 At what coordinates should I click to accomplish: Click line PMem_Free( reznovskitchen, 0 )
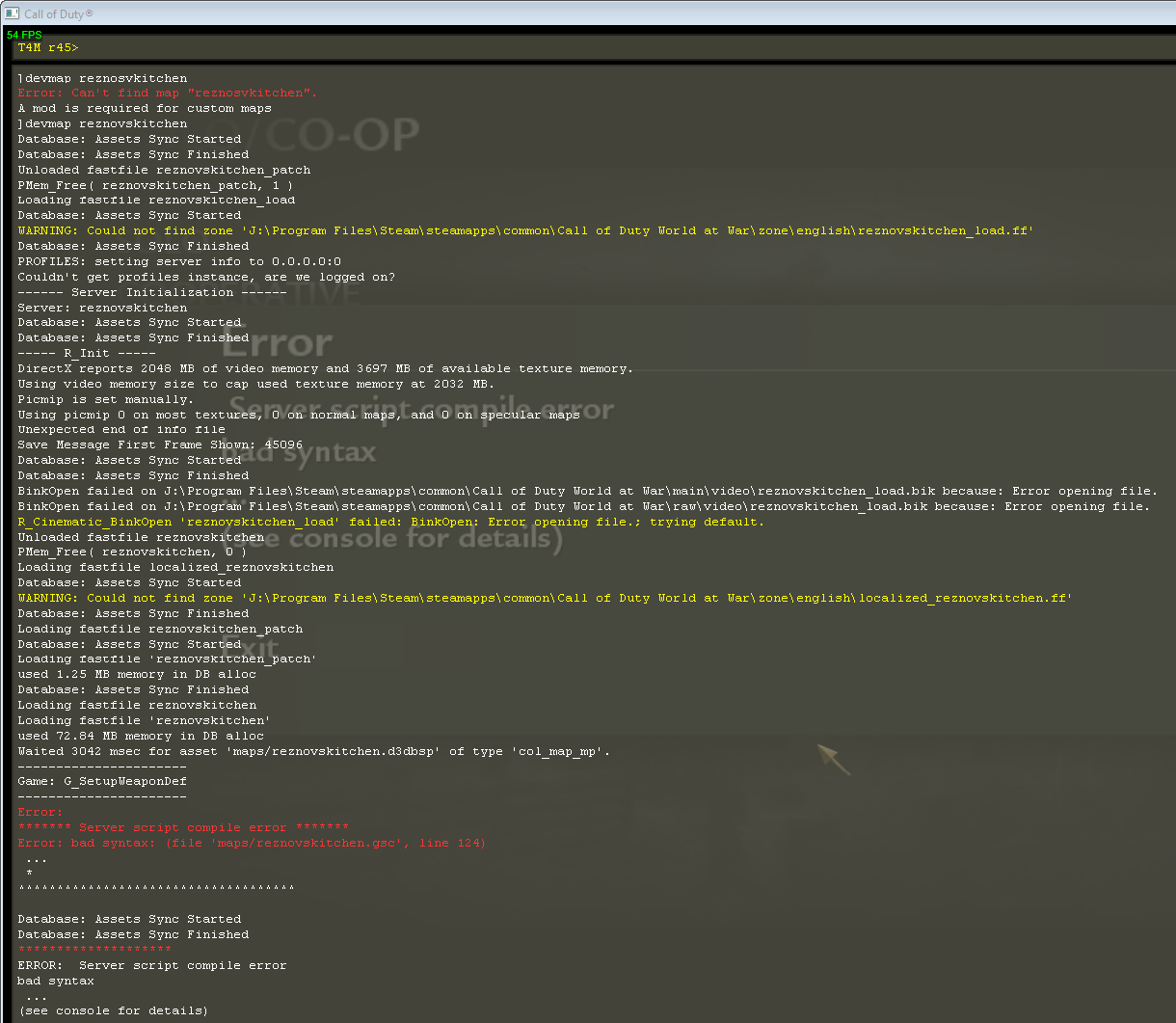pyautogui.click(x=133, y=552)
